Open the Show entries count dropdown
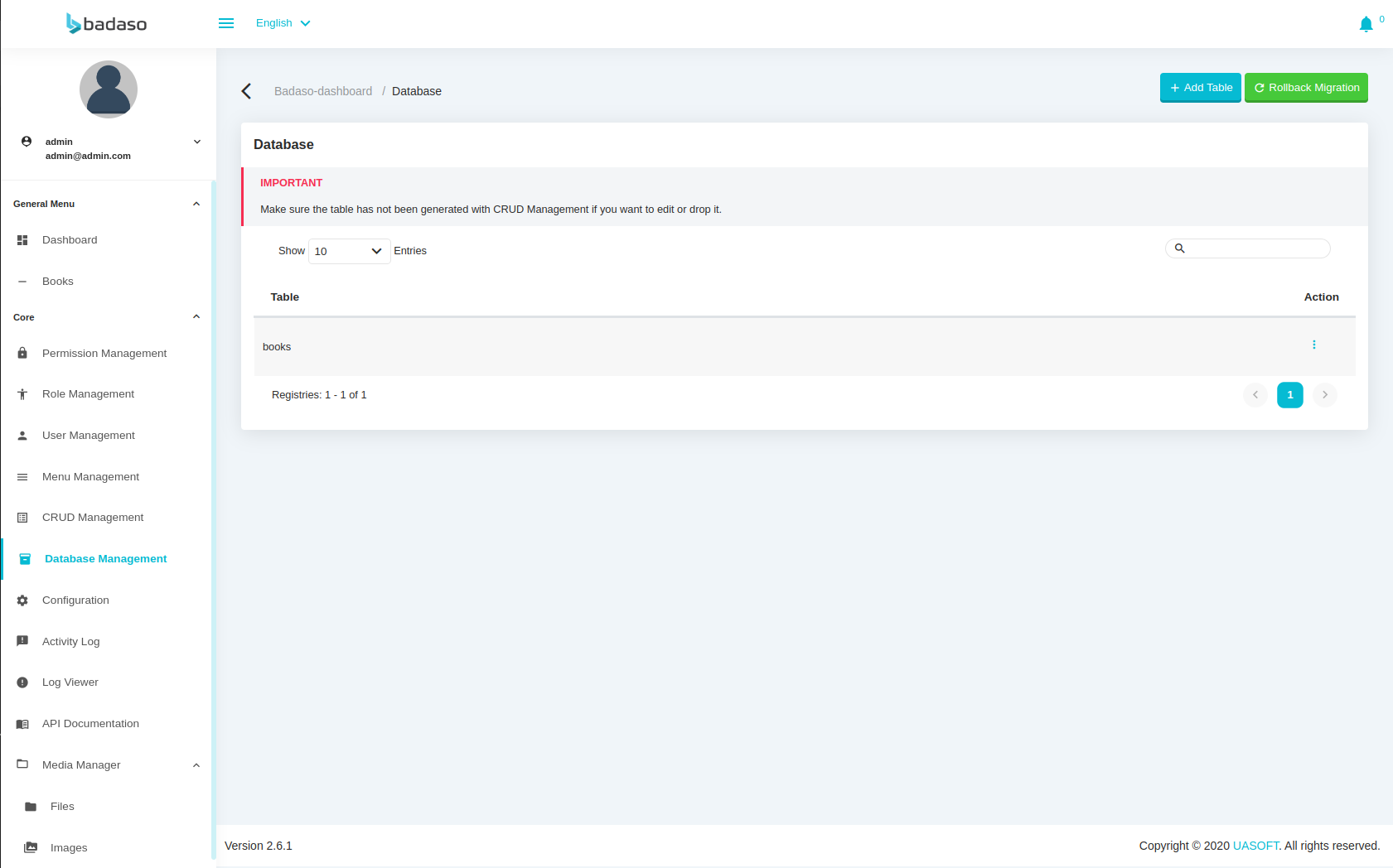The image size is (1393, 868). point(349,251)
